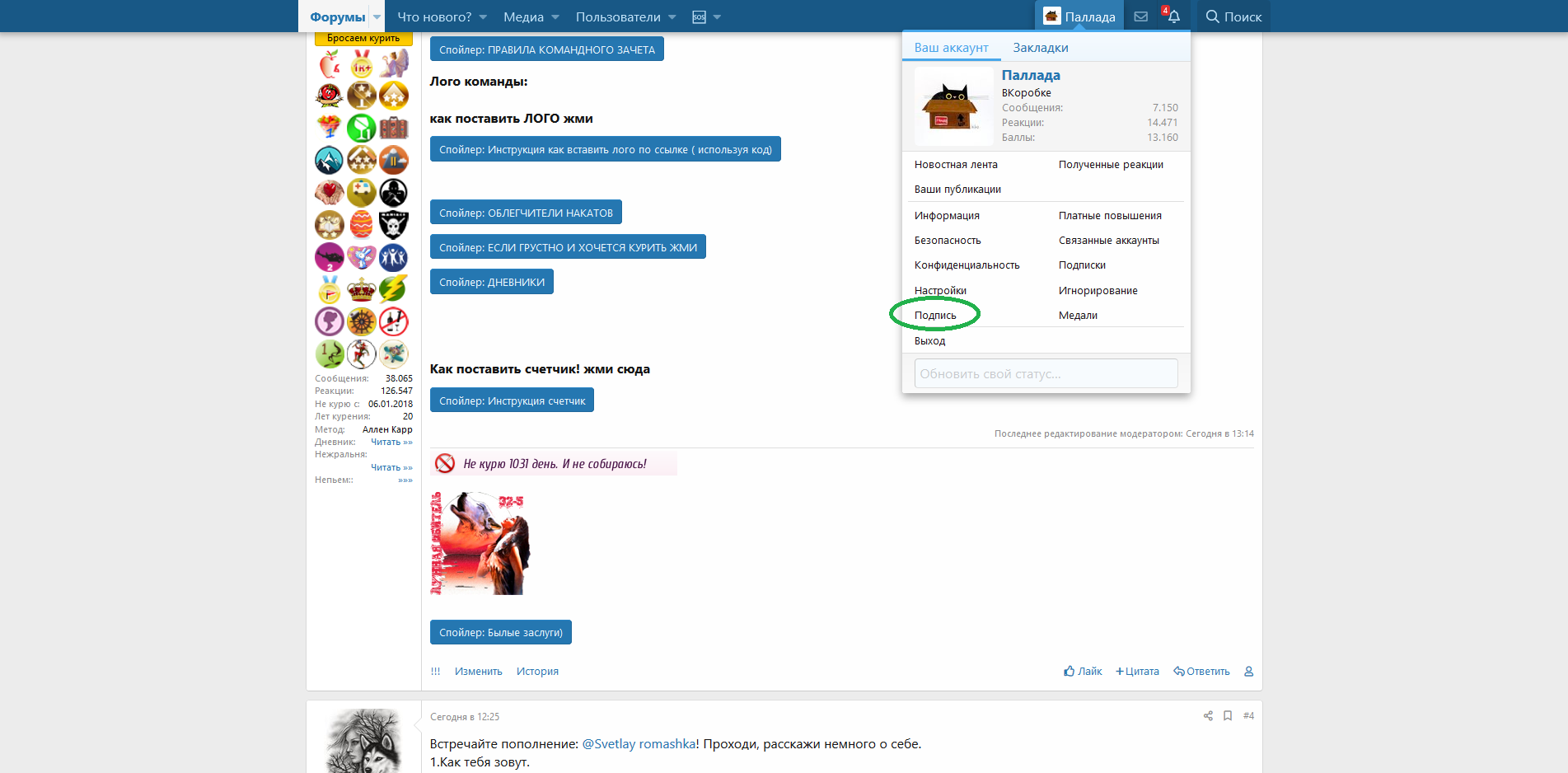Click the suitcase medal icon
This screenshot has height=773, width=1568.
(x=394, y=128)
